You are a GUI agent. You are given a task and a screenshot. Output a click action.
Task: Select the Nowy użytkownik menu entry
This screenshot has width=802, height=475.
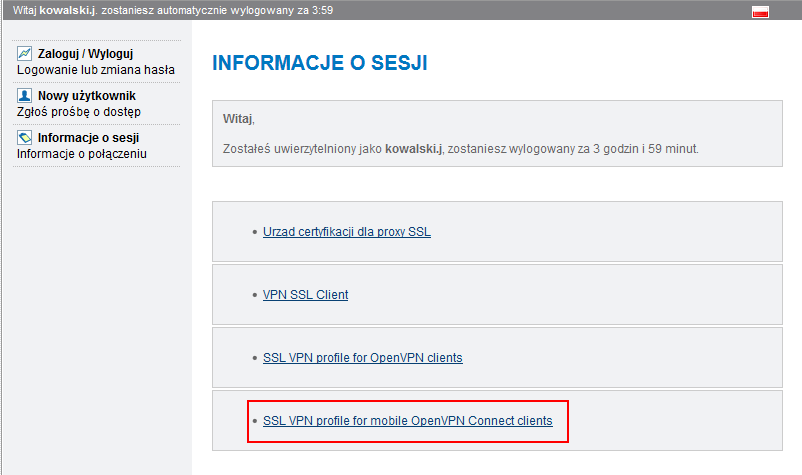[x=86, y=96]
